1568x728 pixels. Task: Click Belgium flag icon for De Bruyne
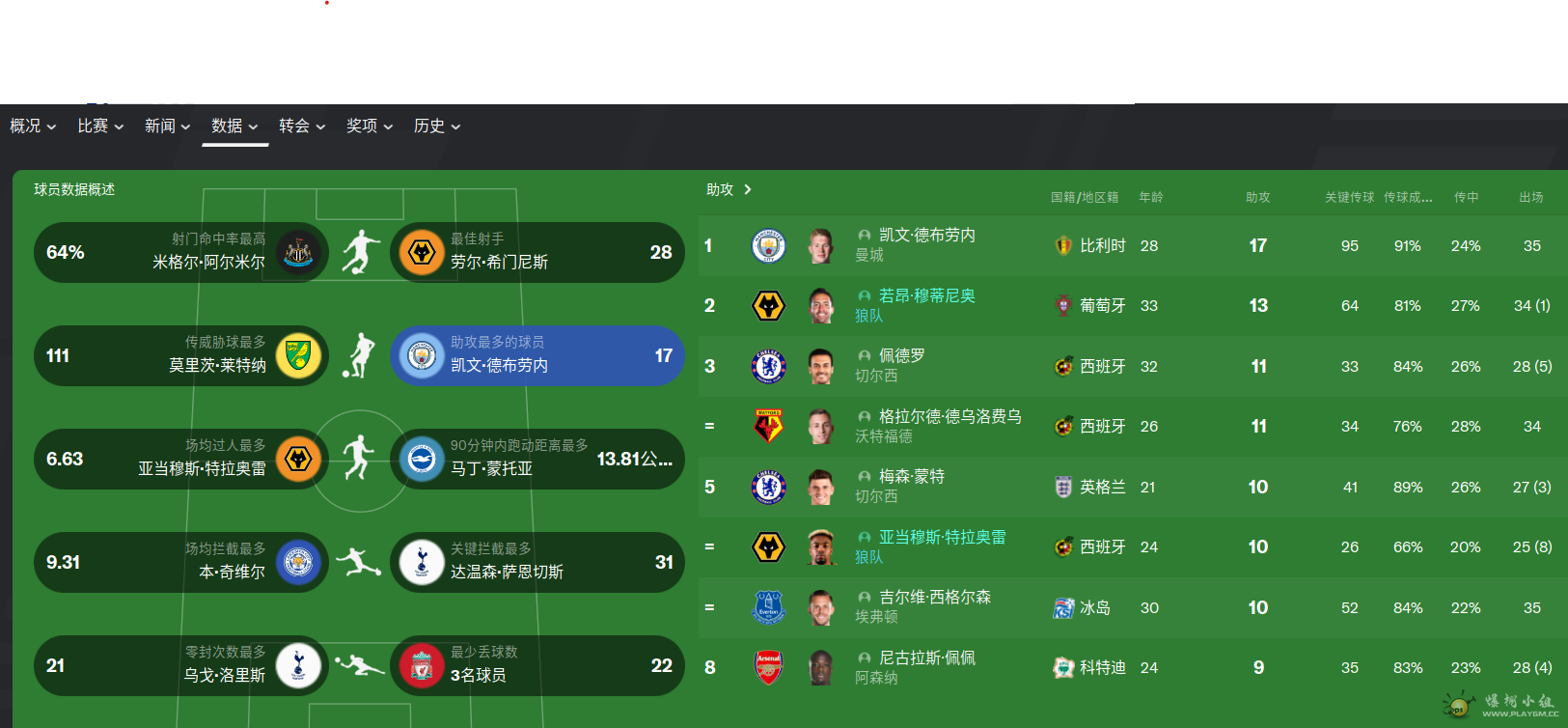tap(1063, 246)
